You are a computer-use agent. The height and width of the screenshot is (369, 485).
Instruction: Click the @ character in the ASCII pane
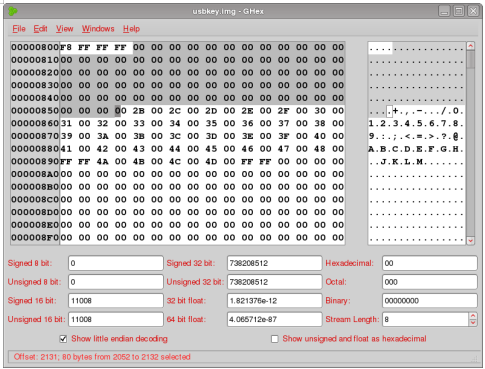point(456,136)
